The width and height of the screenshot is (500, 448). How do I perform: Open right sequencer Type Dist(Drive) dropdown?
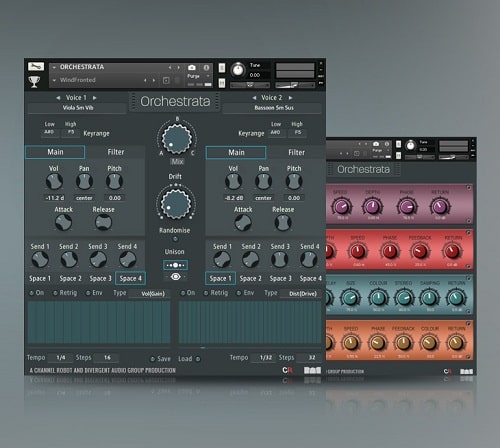[x=302, y=294]
